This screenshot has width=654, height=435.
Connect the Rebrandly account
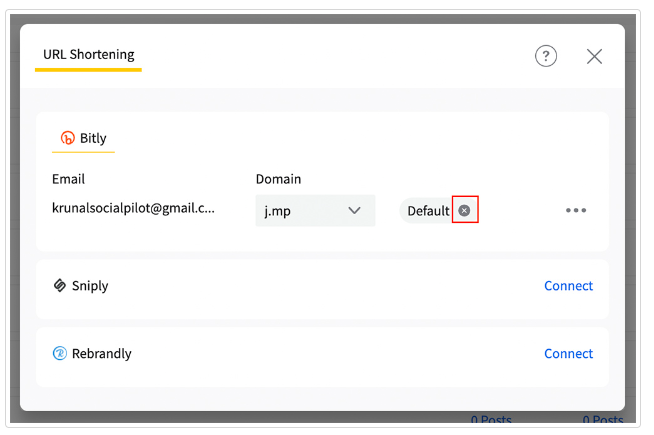click(568, 354)
